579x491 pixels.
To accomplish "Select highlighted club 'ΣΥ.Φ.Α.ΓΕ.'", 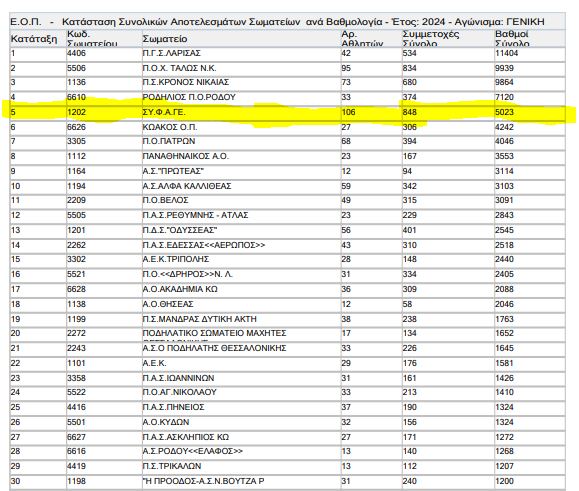I will (x=164, y=112).
